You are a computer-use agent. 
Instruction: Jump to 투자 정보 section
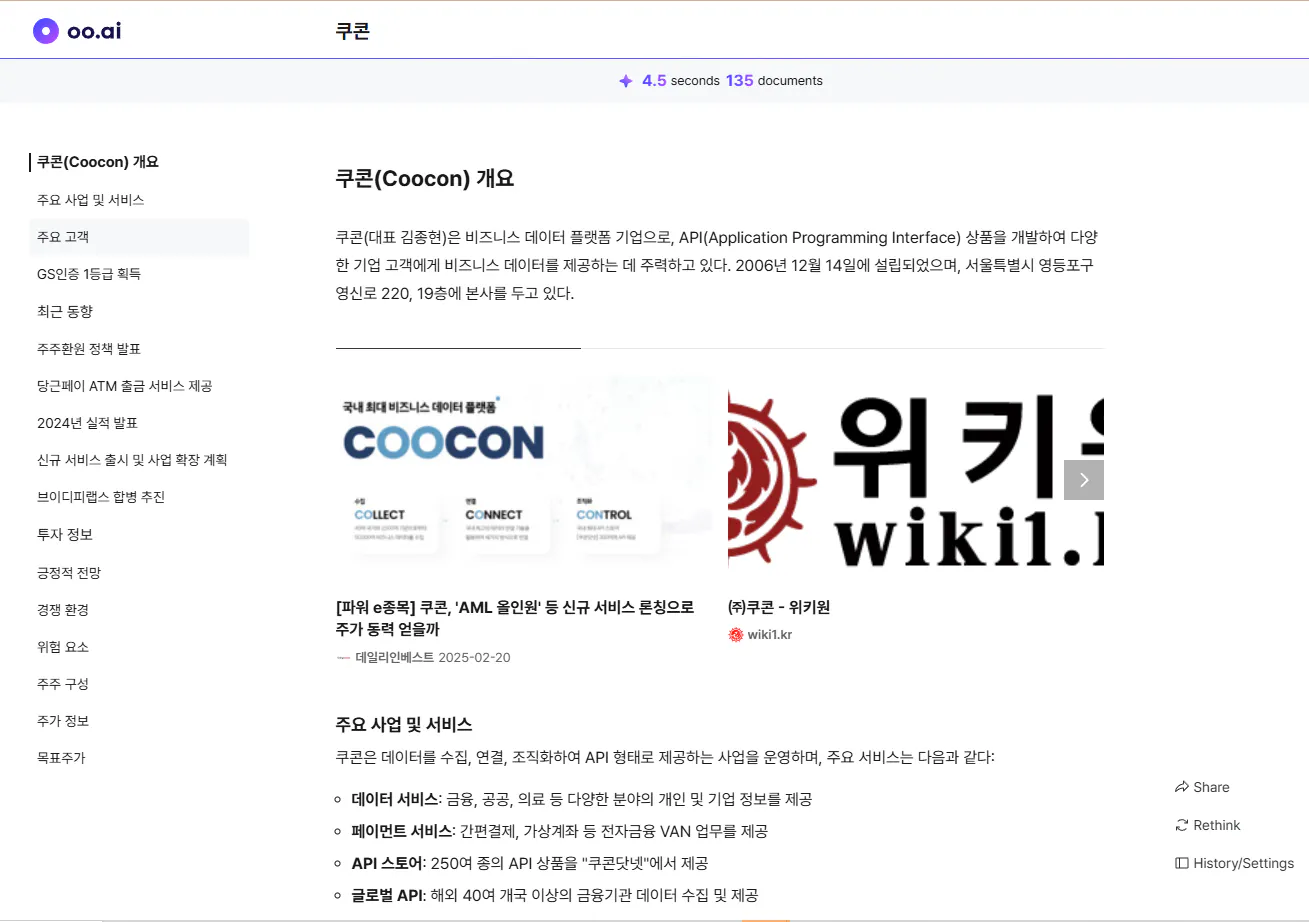65,535
